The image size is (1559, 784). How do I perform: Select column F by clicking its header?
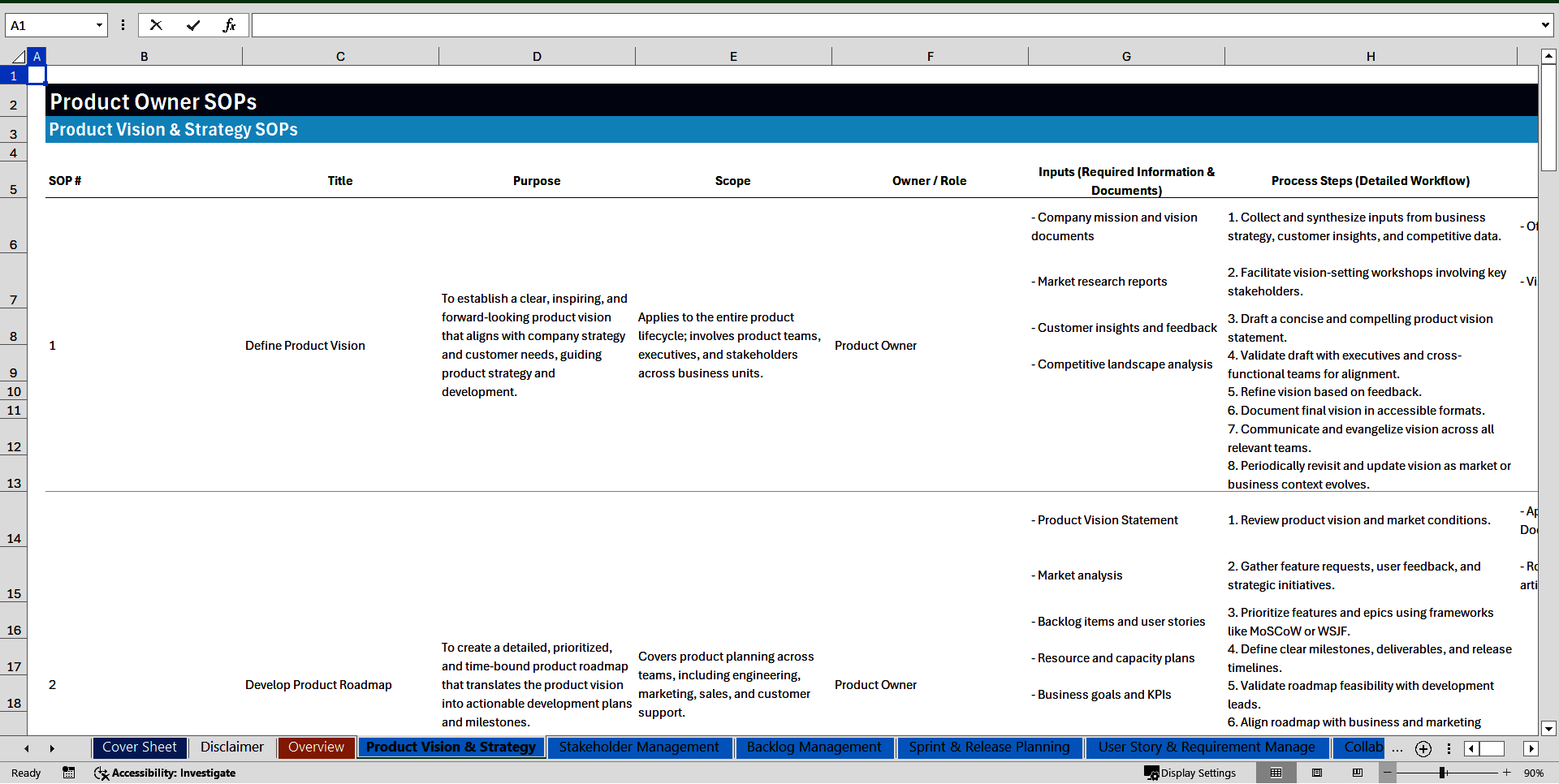point(930,56)
